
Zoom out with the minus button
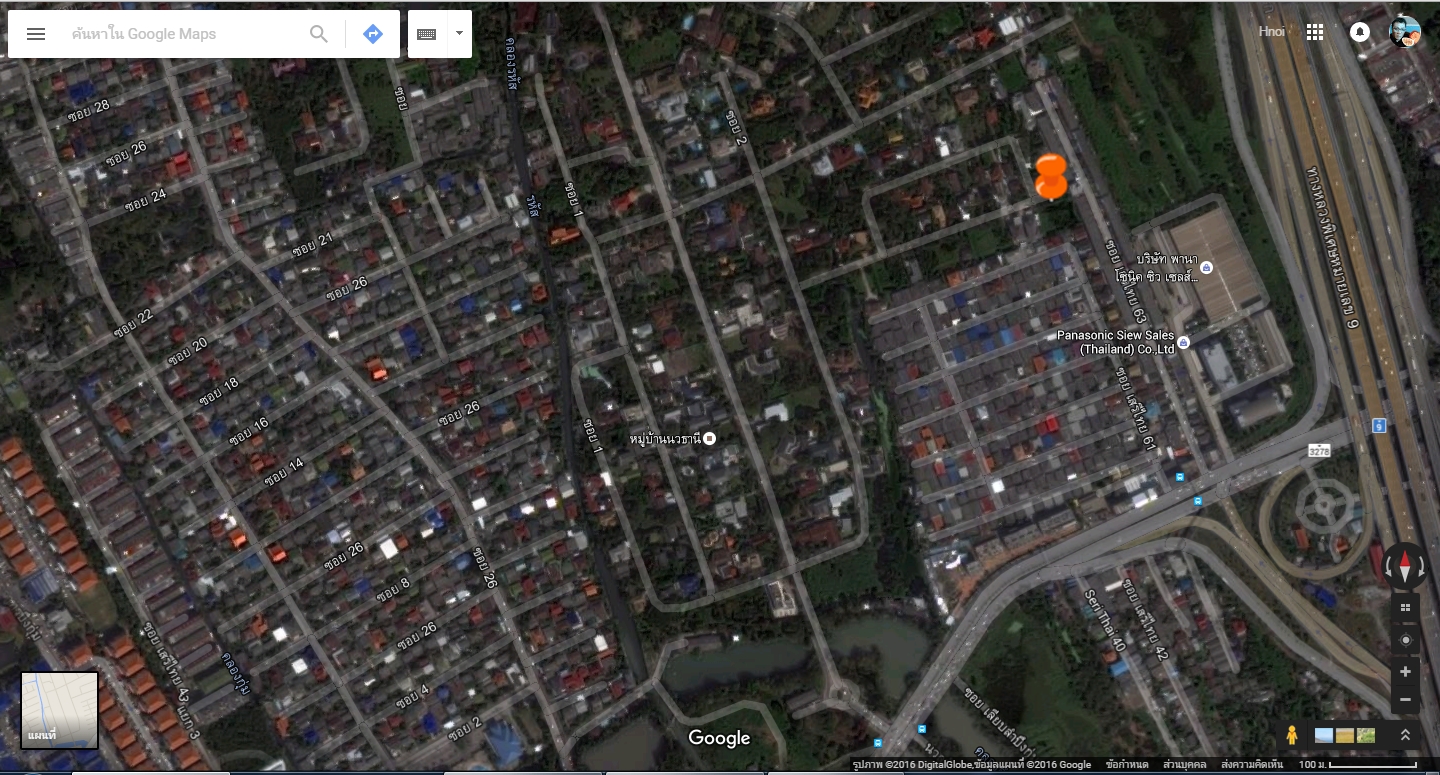[1406, 699]
